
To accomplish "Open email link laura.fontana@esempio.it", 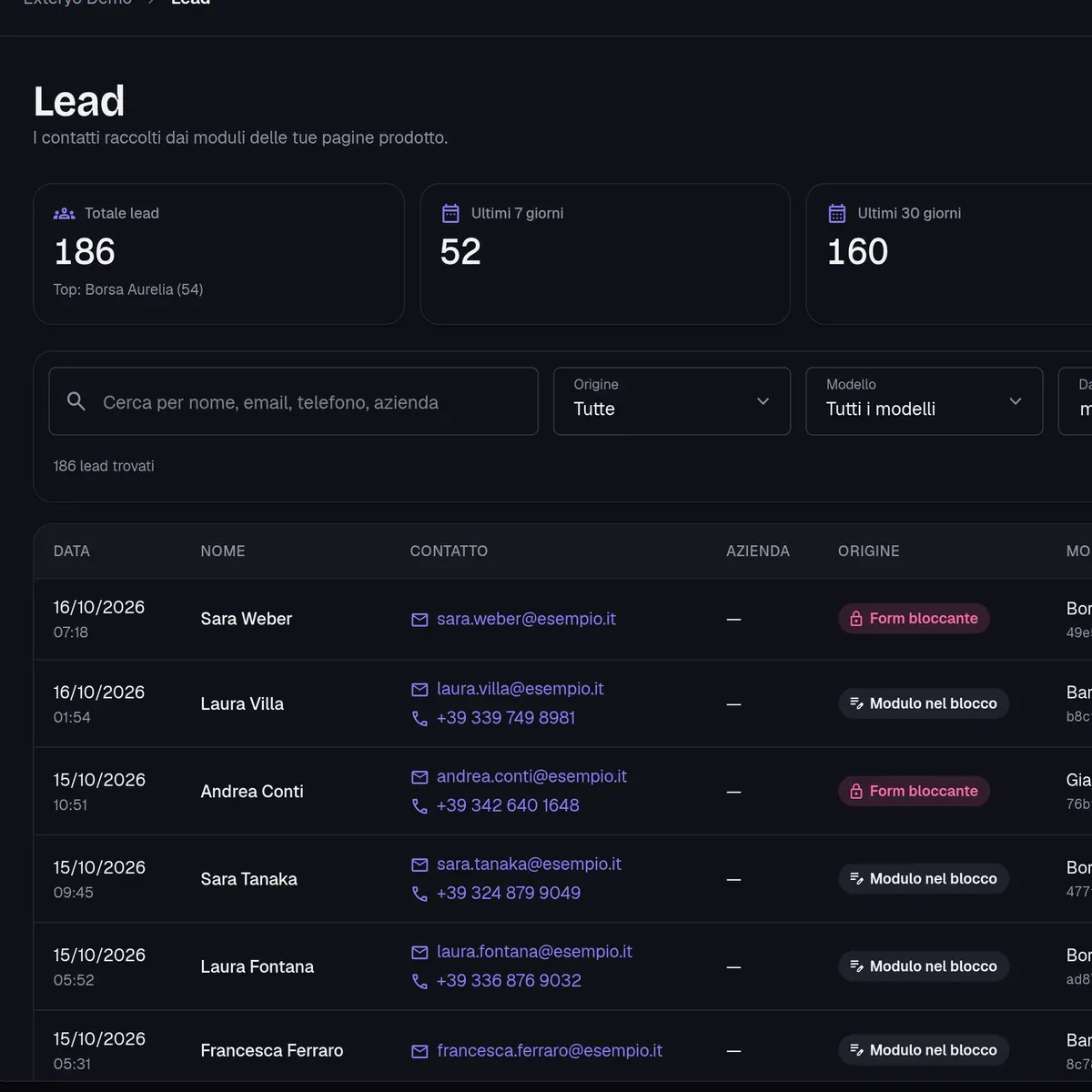I will 534,951.
